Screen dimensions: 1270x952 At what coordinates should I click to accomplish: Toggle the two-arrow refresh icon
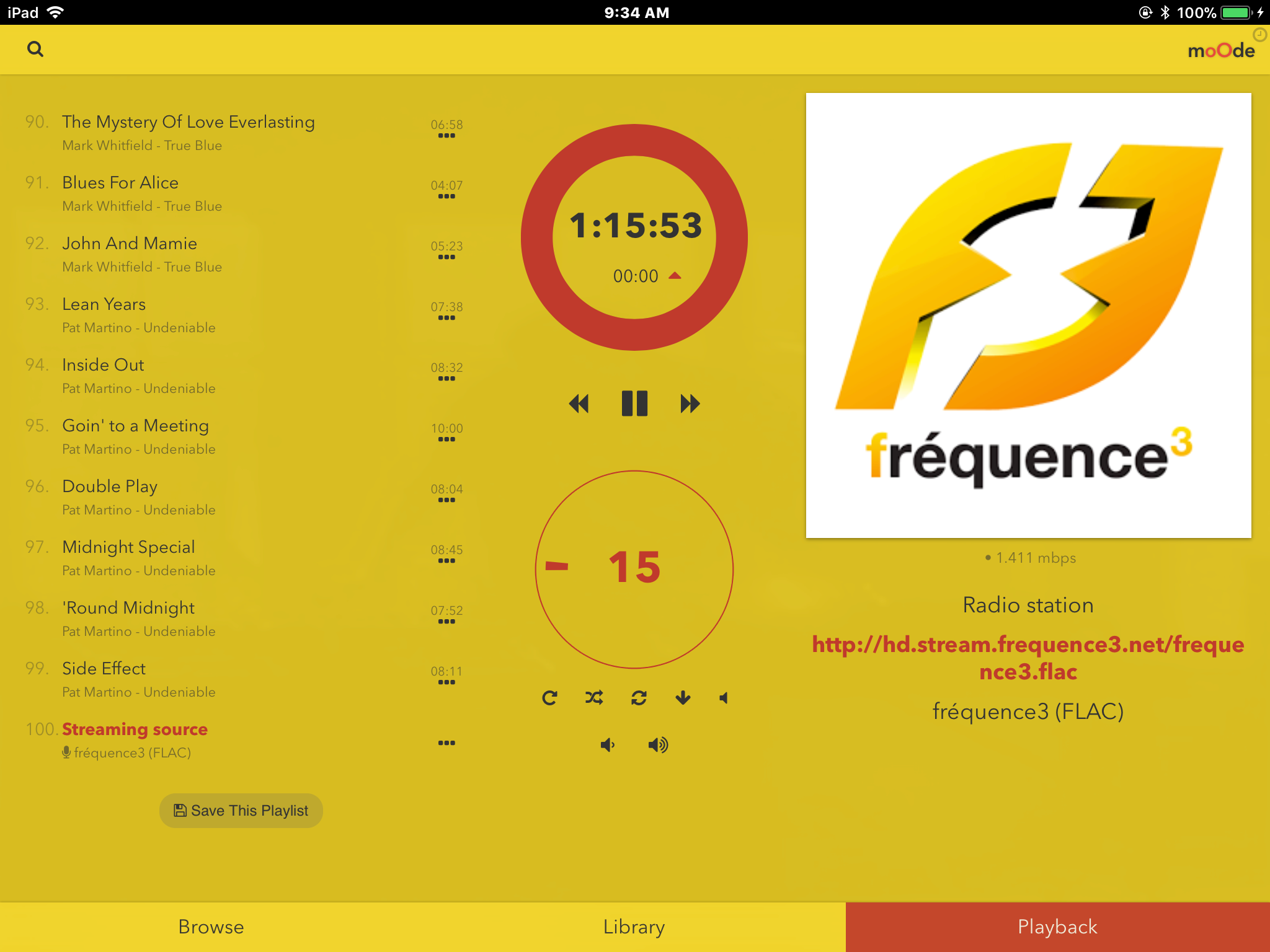point(639,698)
